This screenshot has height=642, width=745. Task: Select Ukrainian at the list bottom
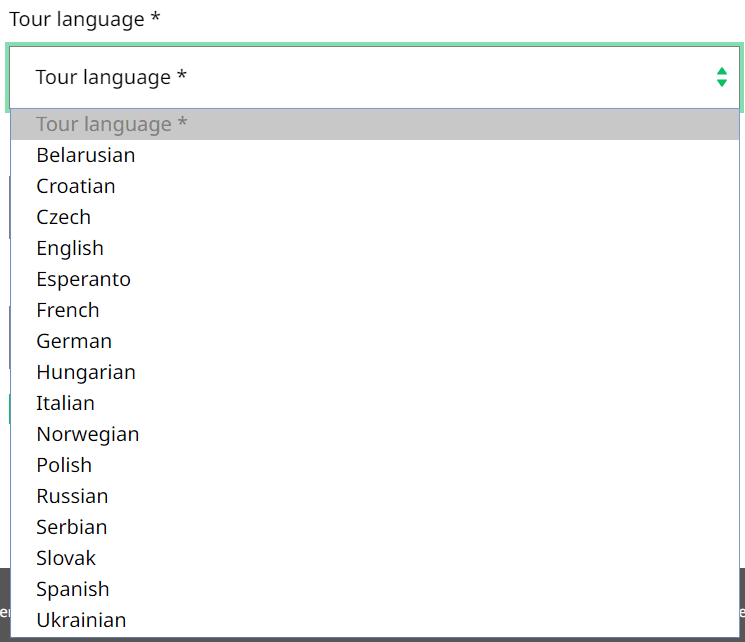point(81,620)
